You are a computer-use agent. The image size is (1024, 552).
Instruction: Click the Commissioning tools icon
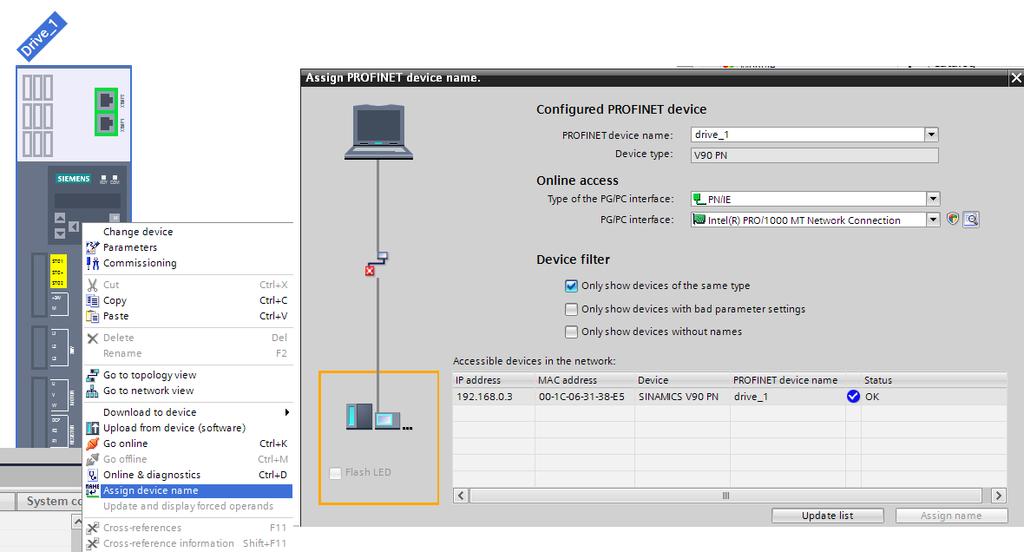93,263
